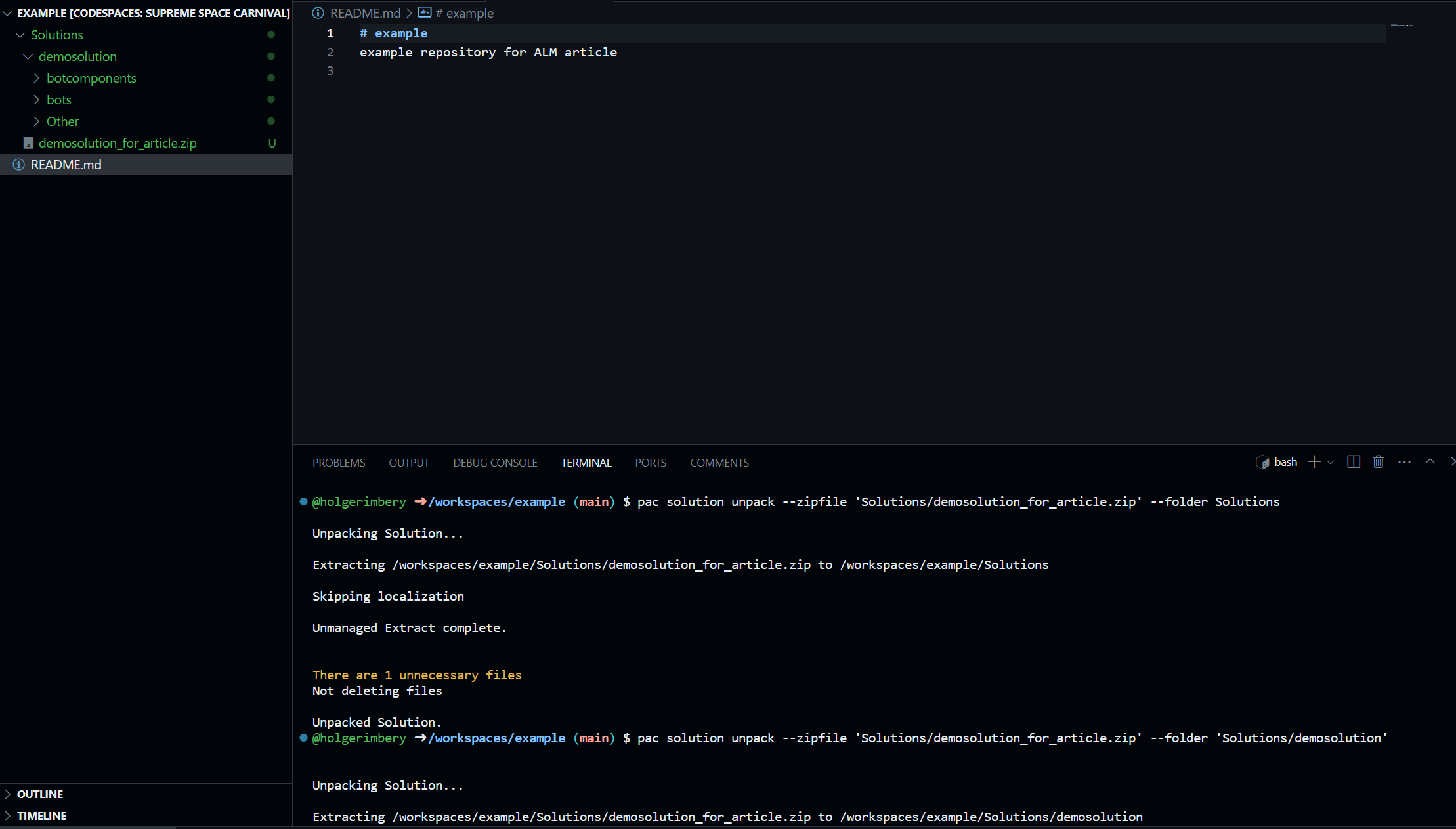This screenshot has width=1456, height=829.
Task: Expand the bots folder
Action: coord(36,100)
